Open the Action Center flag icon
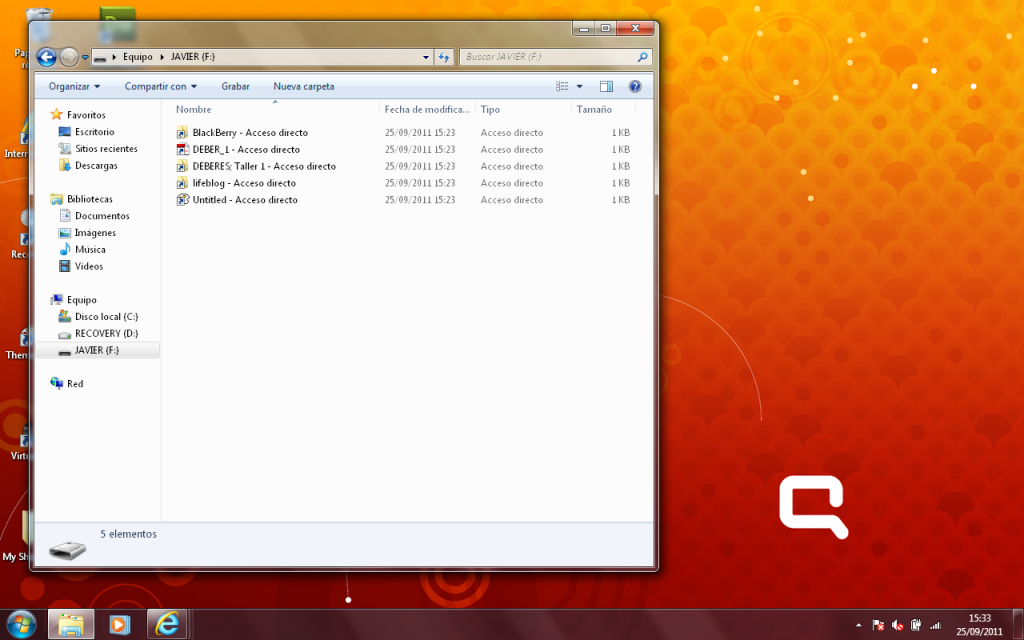Screen dimensions: 1024x640 click(878, 626)
